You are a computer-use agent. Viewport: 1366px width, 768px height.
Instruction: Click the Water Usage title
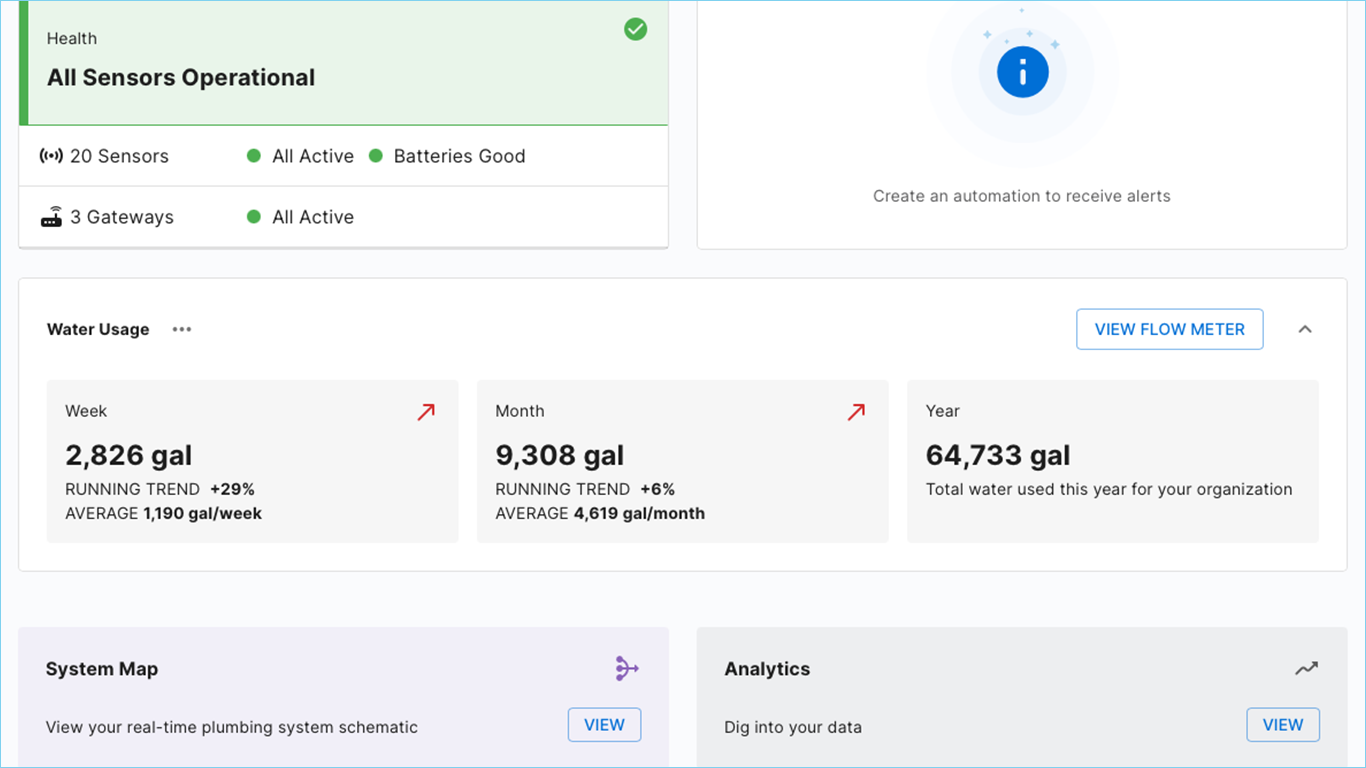pos(98,329)
